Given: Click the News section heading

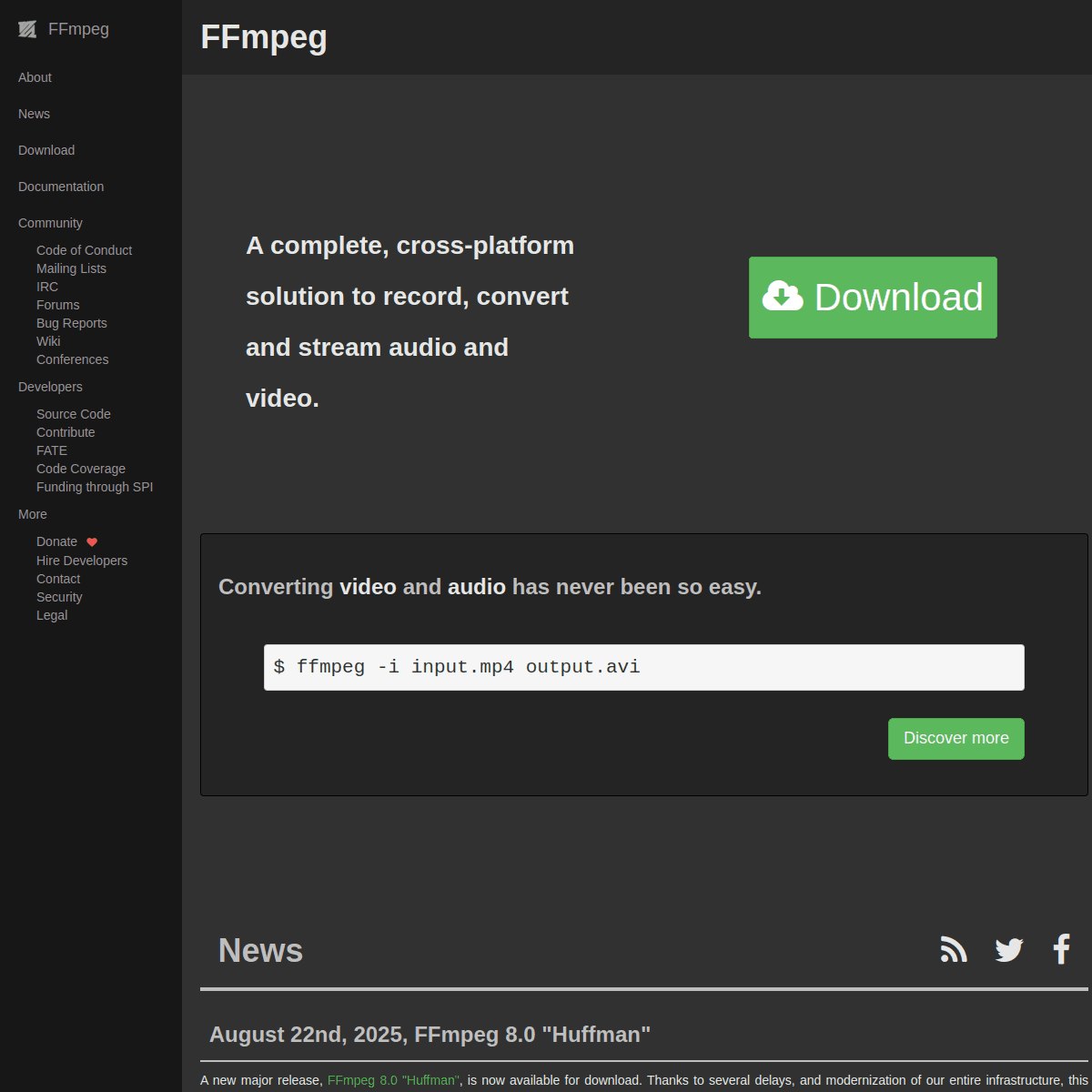Looking at the screenshot, I should [260, 950].
